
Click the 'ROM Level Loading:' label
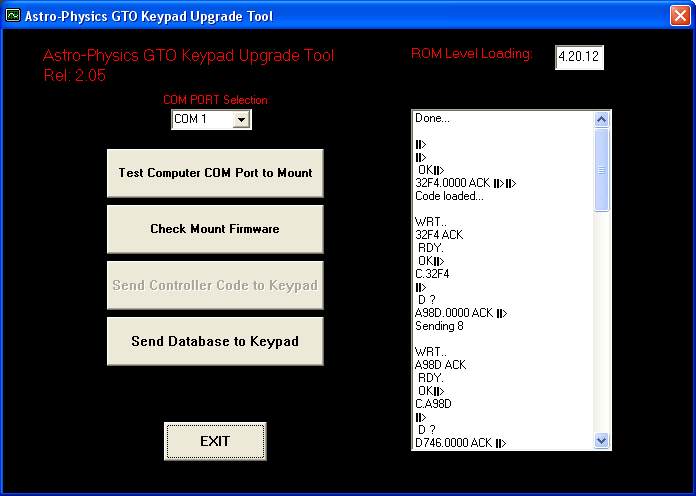[471, 54]
